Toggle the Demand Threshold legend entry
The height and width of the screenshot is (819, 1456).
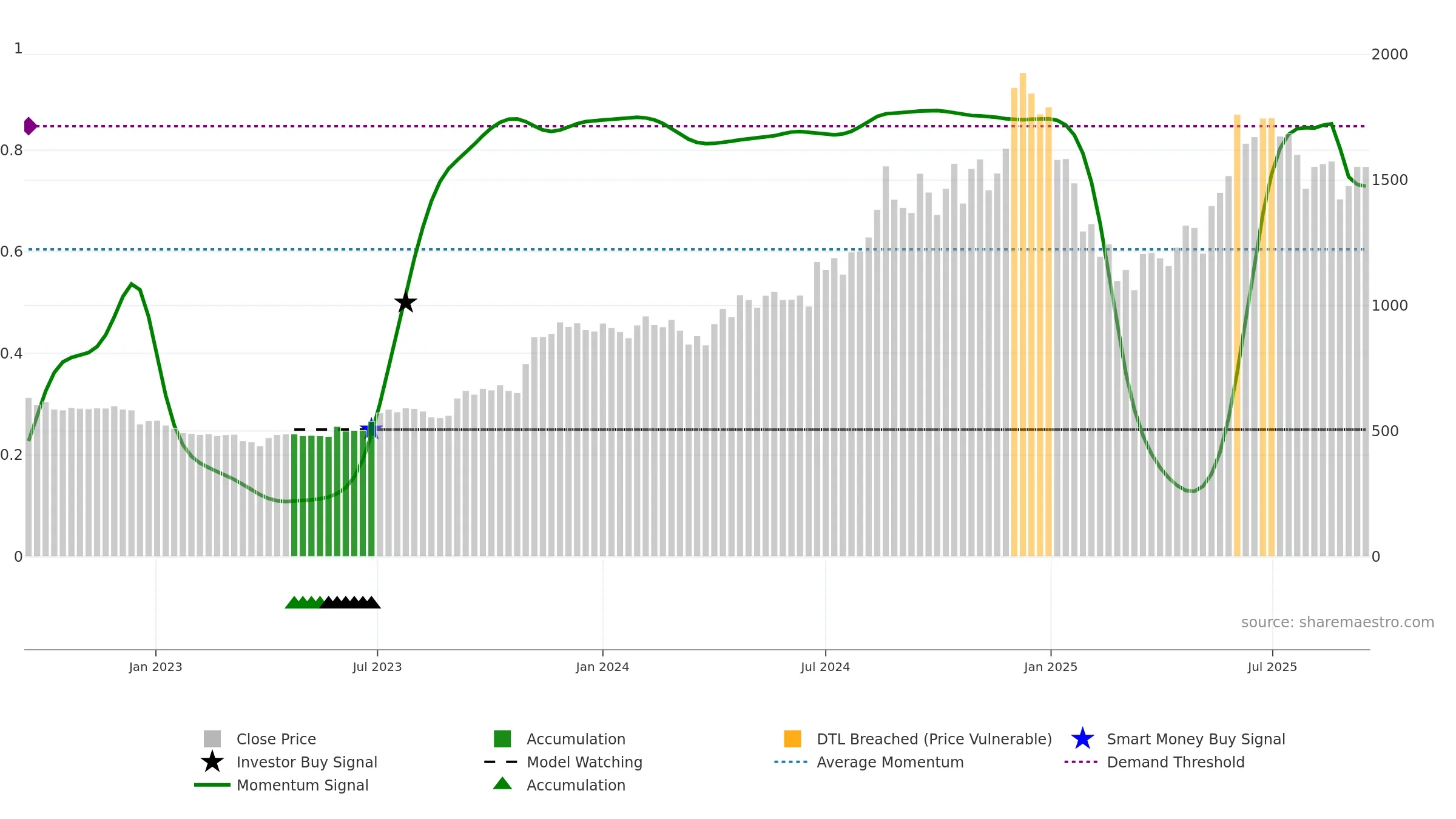pos(1154,762)
